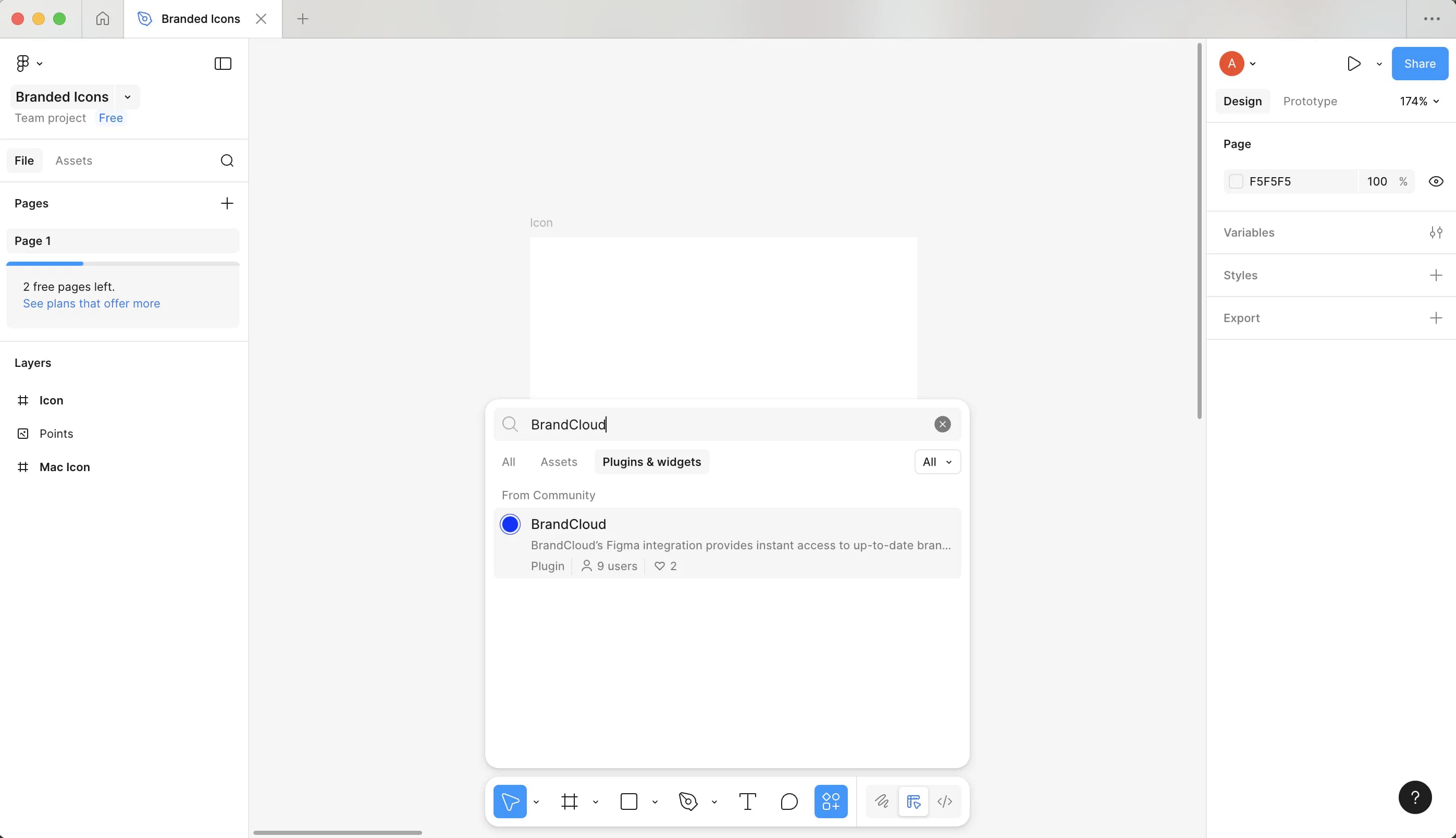The image size is (1456, 838).
Task: Select the Comment tool
Action: 788,801
